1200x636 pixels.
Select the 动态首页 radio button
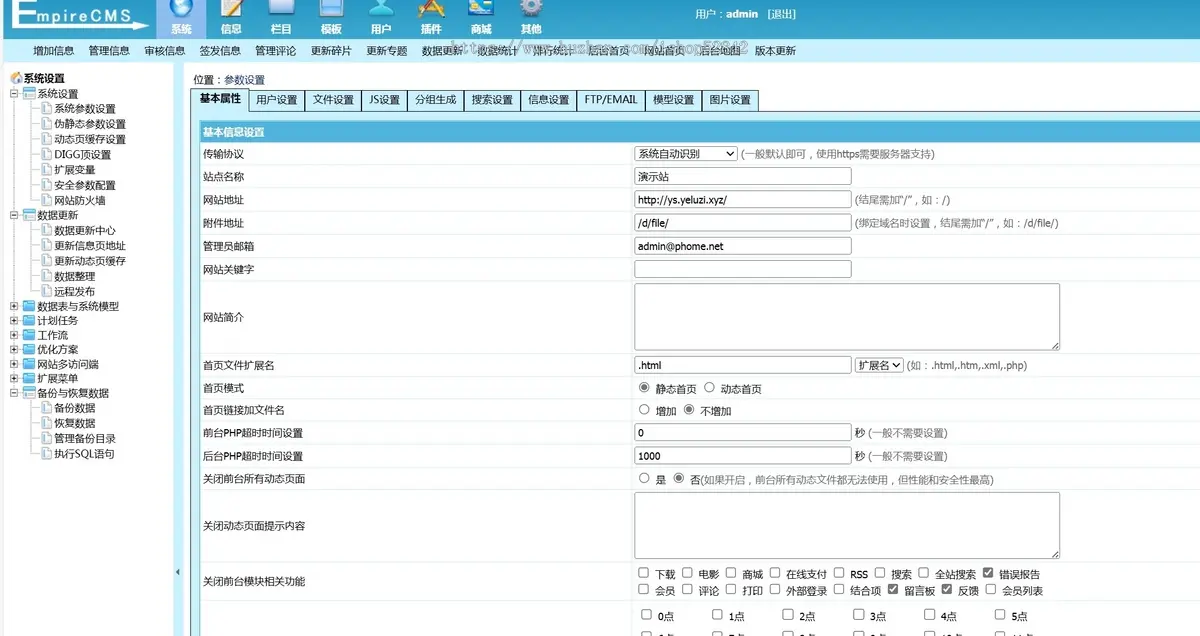(709, 388)
